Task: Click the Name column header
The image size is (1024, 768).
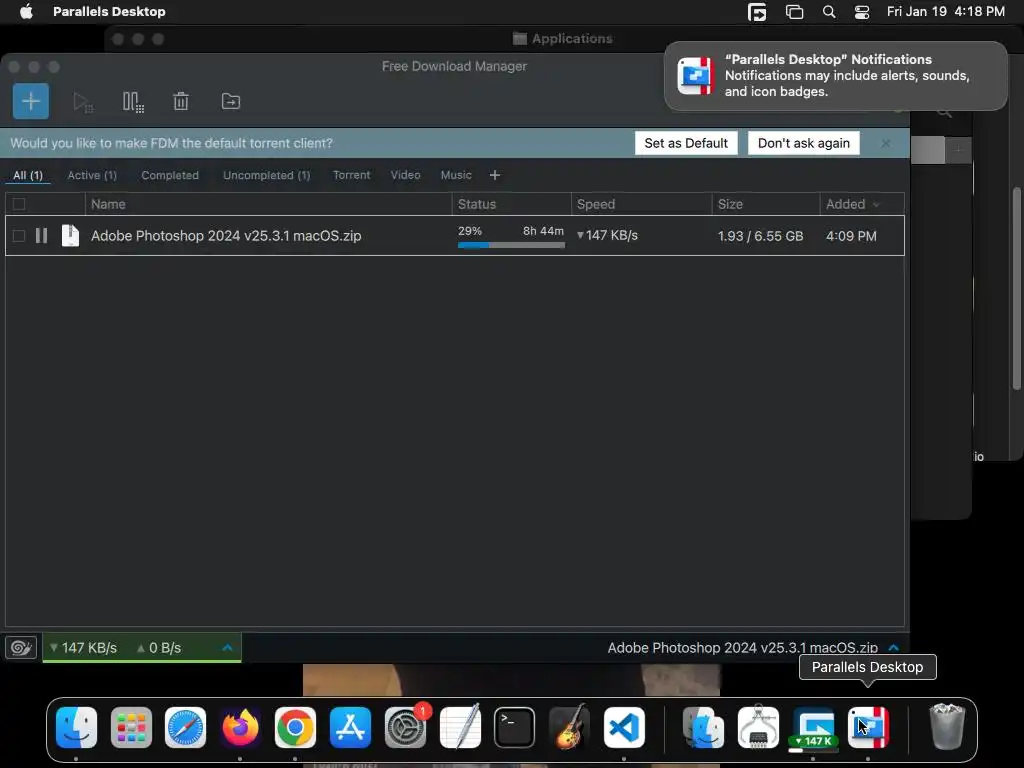Action: coord(268,204)
